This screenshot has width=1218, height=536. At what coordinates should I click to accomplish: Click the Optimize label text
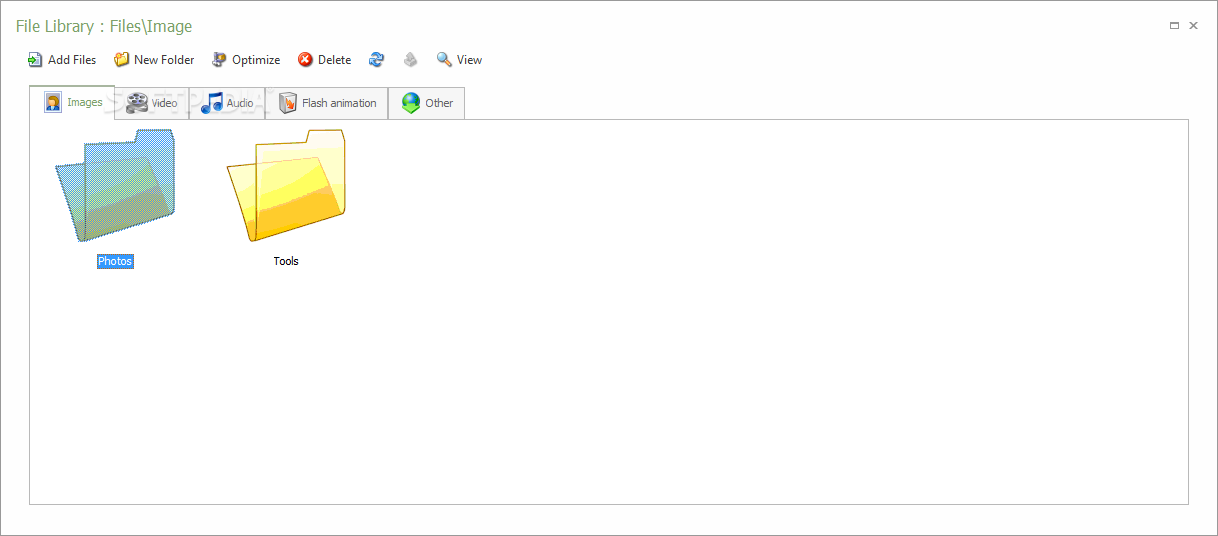[256, 60]
